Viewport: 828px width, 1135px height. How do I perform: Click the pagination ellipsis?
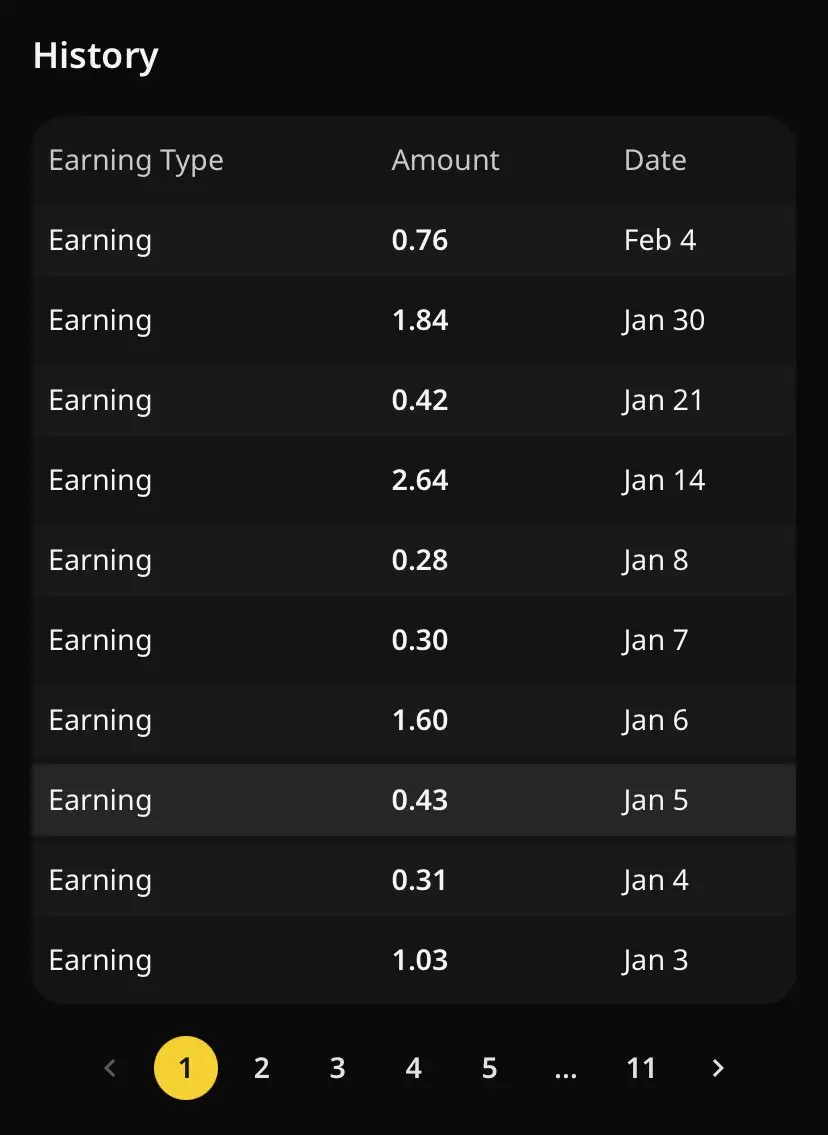click(565, 1070)
